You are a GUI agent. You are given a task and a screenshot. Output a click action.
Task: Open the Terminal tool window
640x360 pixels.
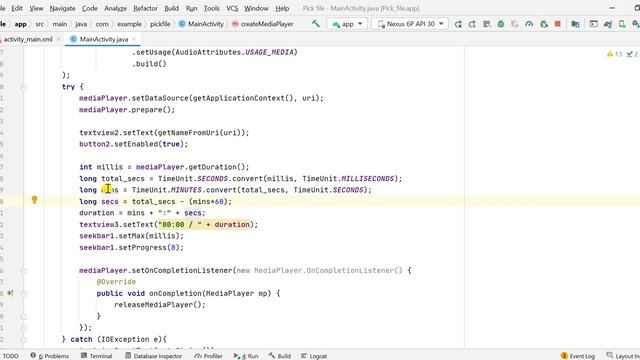[x=96, y=356]
